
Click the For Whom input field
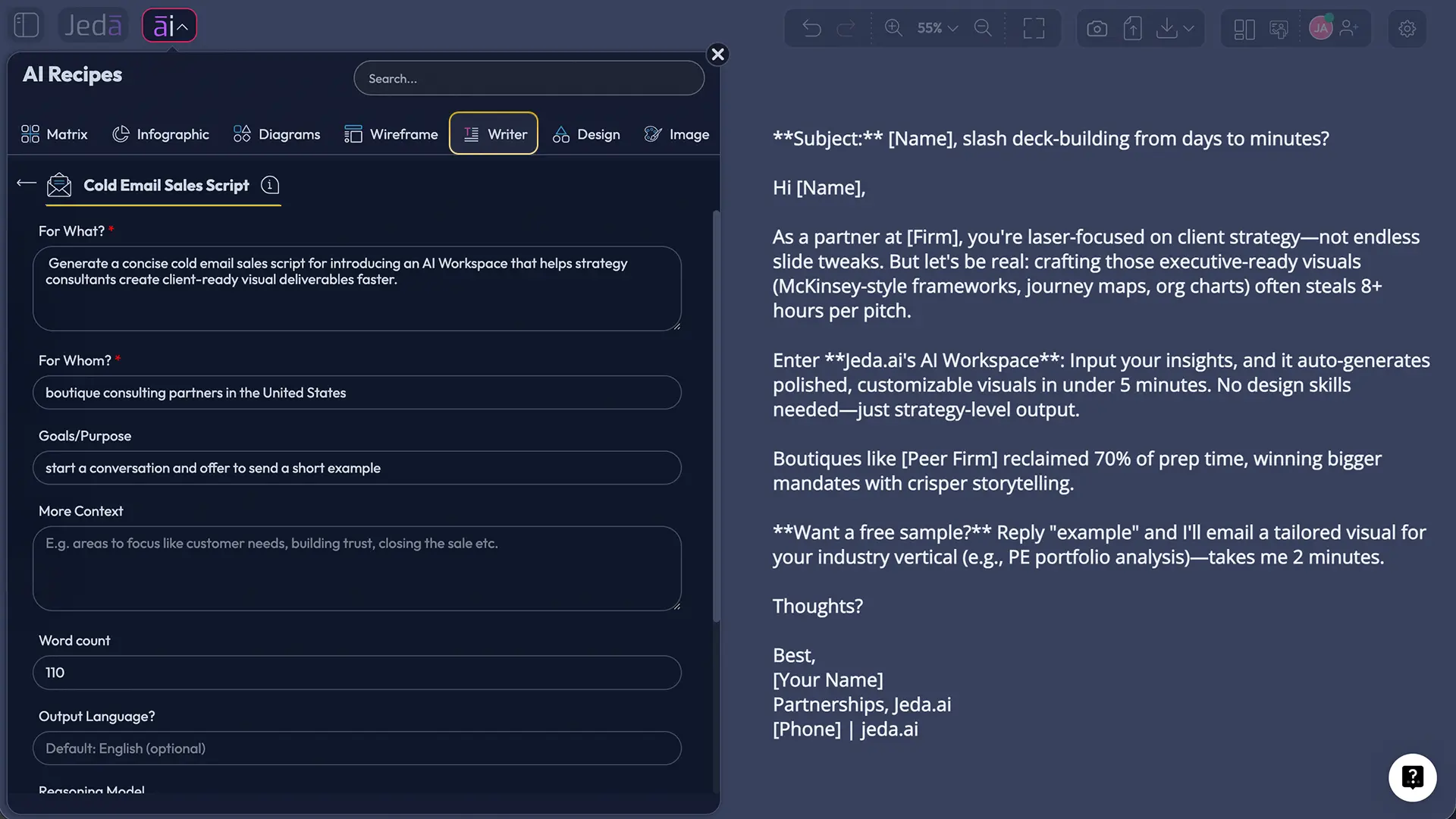[357, 393]
